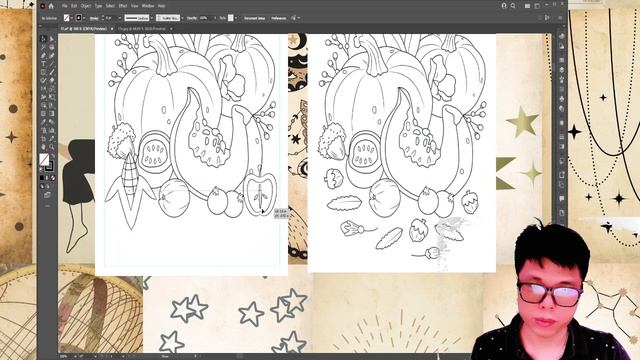Click the Stroke label link
The width and height of the screenshot is (640, 360).
coord(94,18)
